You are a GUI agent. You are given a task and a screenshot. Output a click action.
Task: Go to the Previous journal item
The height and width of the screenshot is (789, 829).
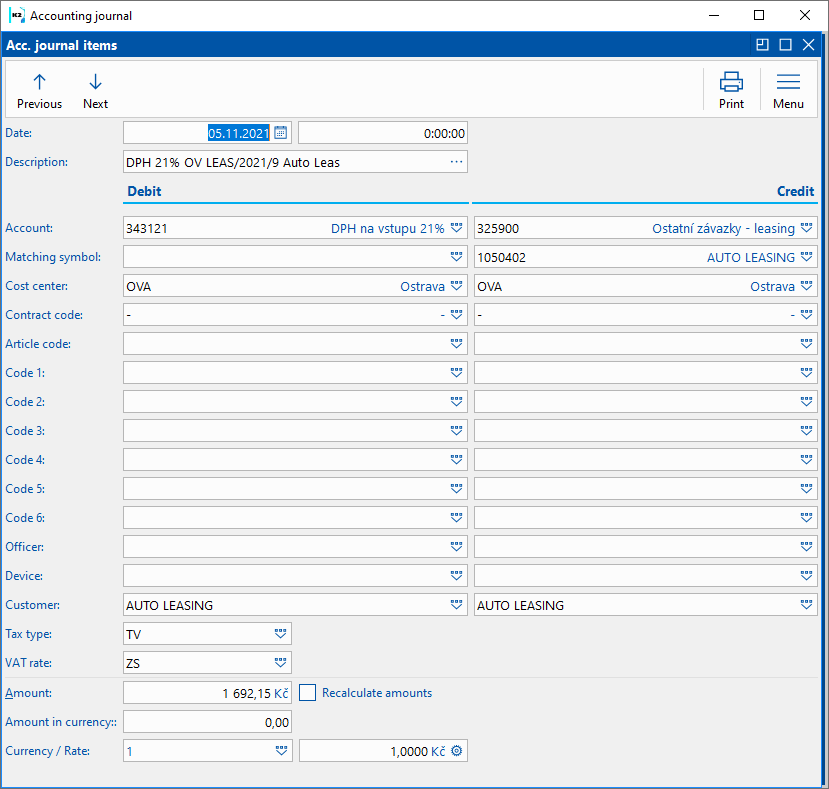coord(39,90)
